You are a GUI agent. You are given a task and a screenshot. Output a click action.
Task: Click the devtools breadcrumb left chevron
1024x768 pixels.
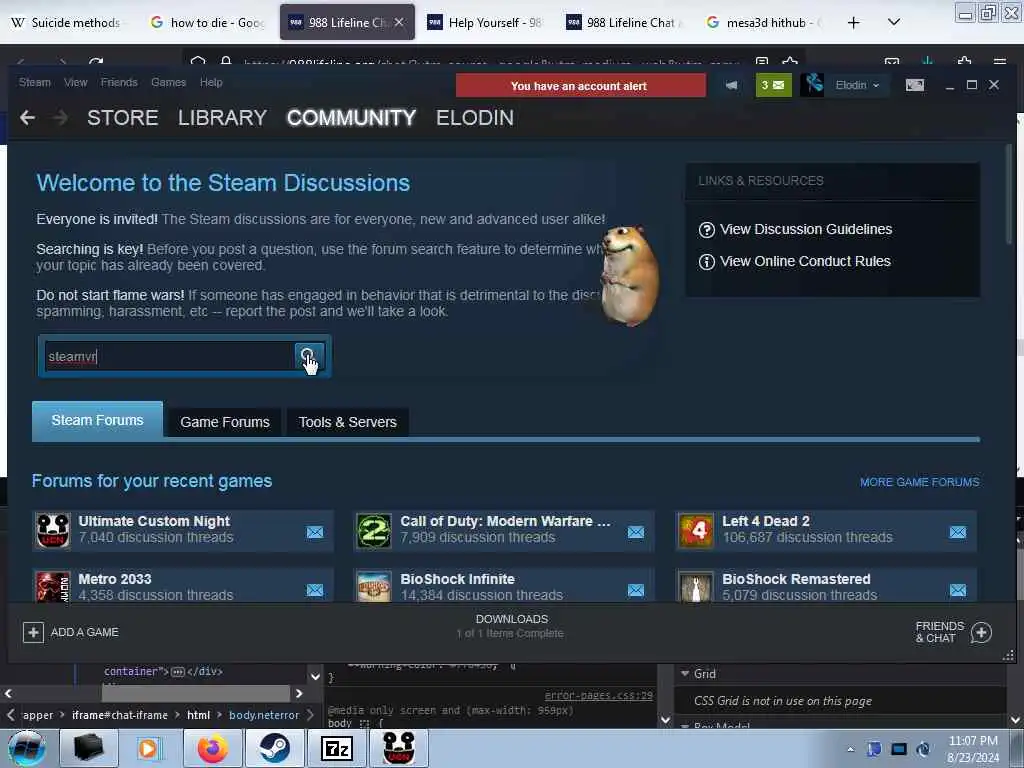(x=10, y=715)
